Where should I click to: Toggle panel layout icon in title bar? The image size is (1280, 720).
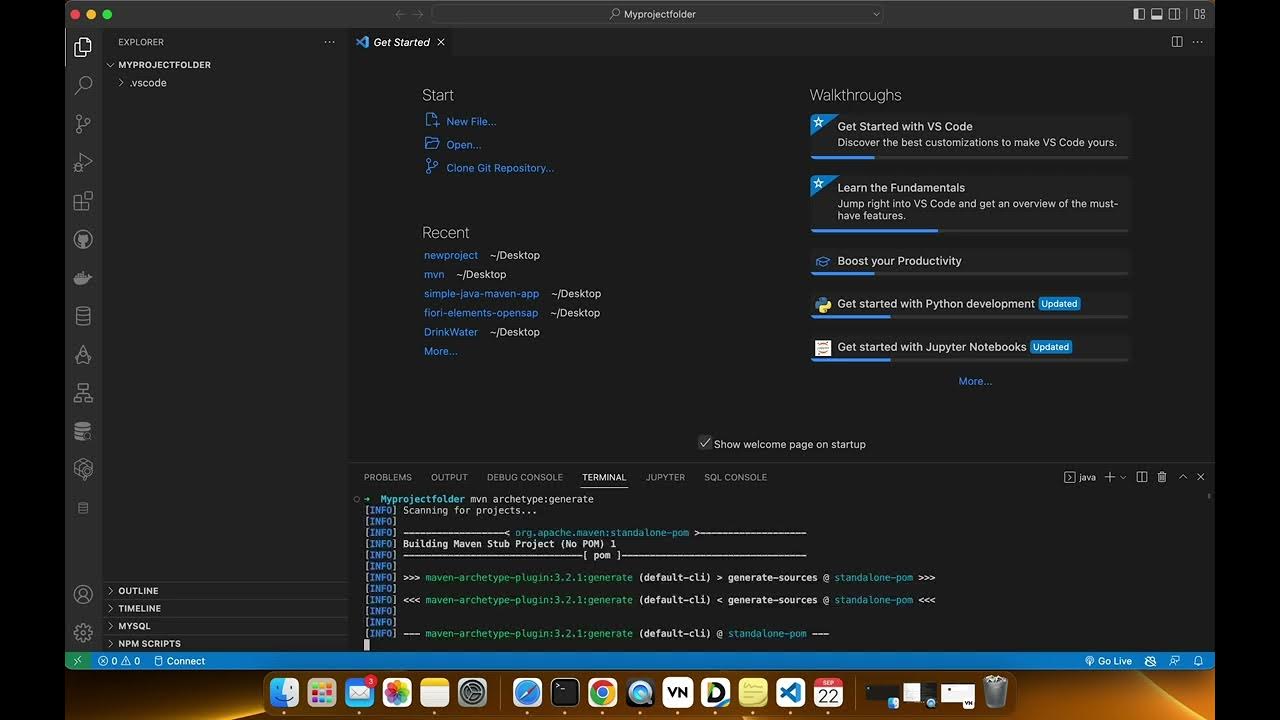point(1157,14)
